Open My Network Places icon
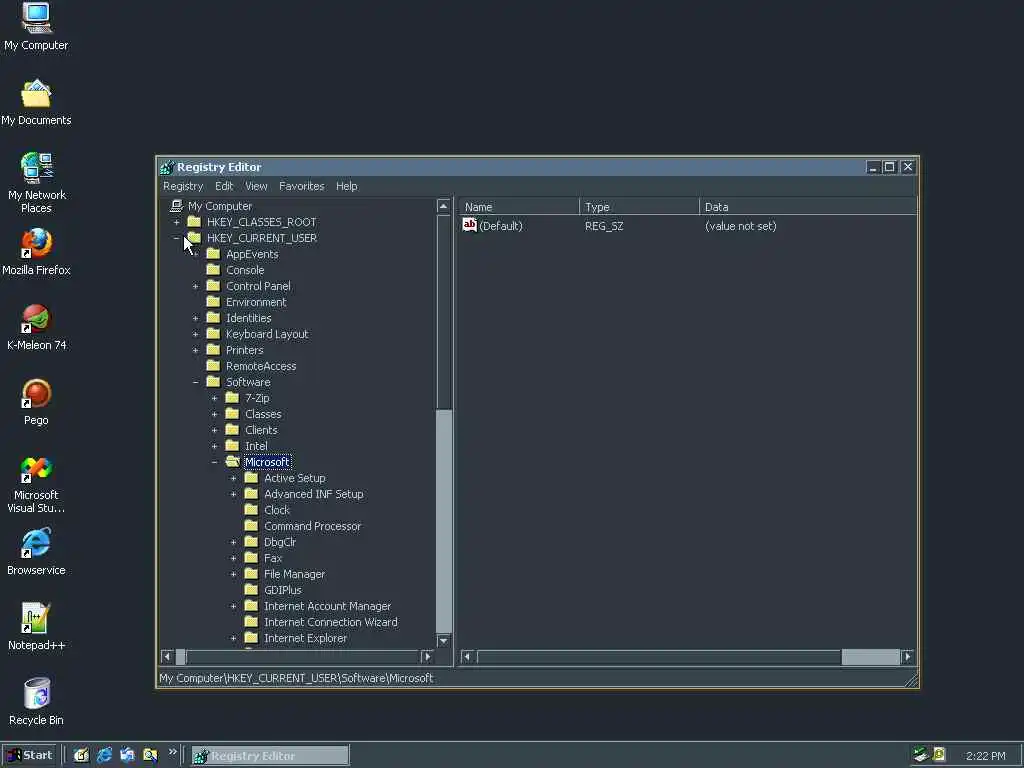1024x768 pixels. 37,168
